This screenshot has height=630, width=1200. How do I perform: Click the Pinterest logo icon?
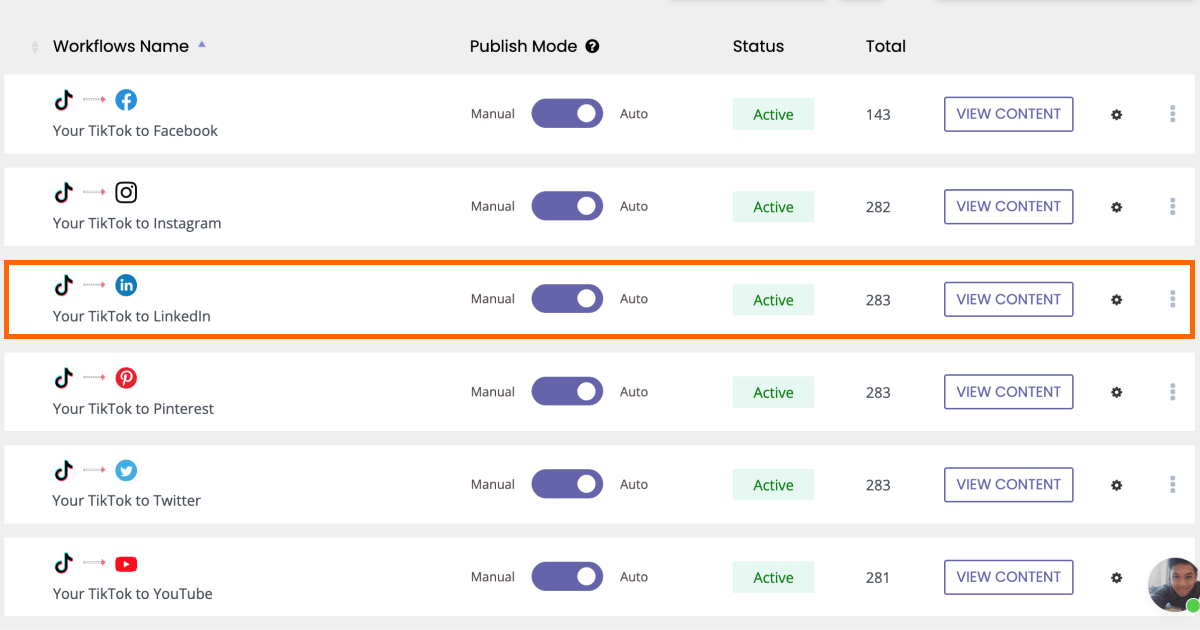(x=126, y=378)
